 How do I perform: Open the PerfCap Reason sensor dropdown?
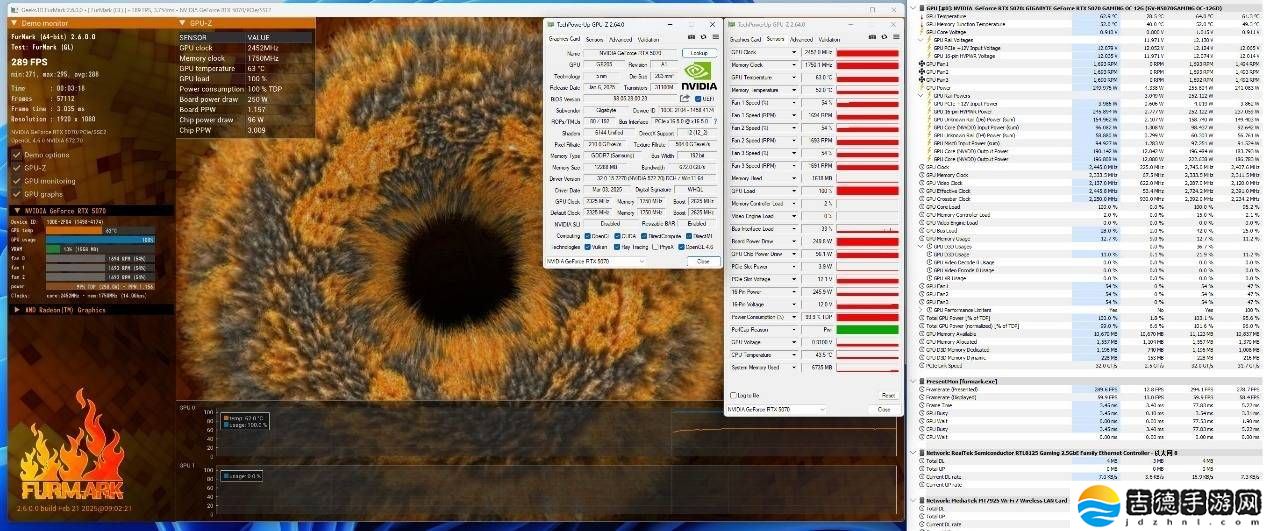click(795, 329)
